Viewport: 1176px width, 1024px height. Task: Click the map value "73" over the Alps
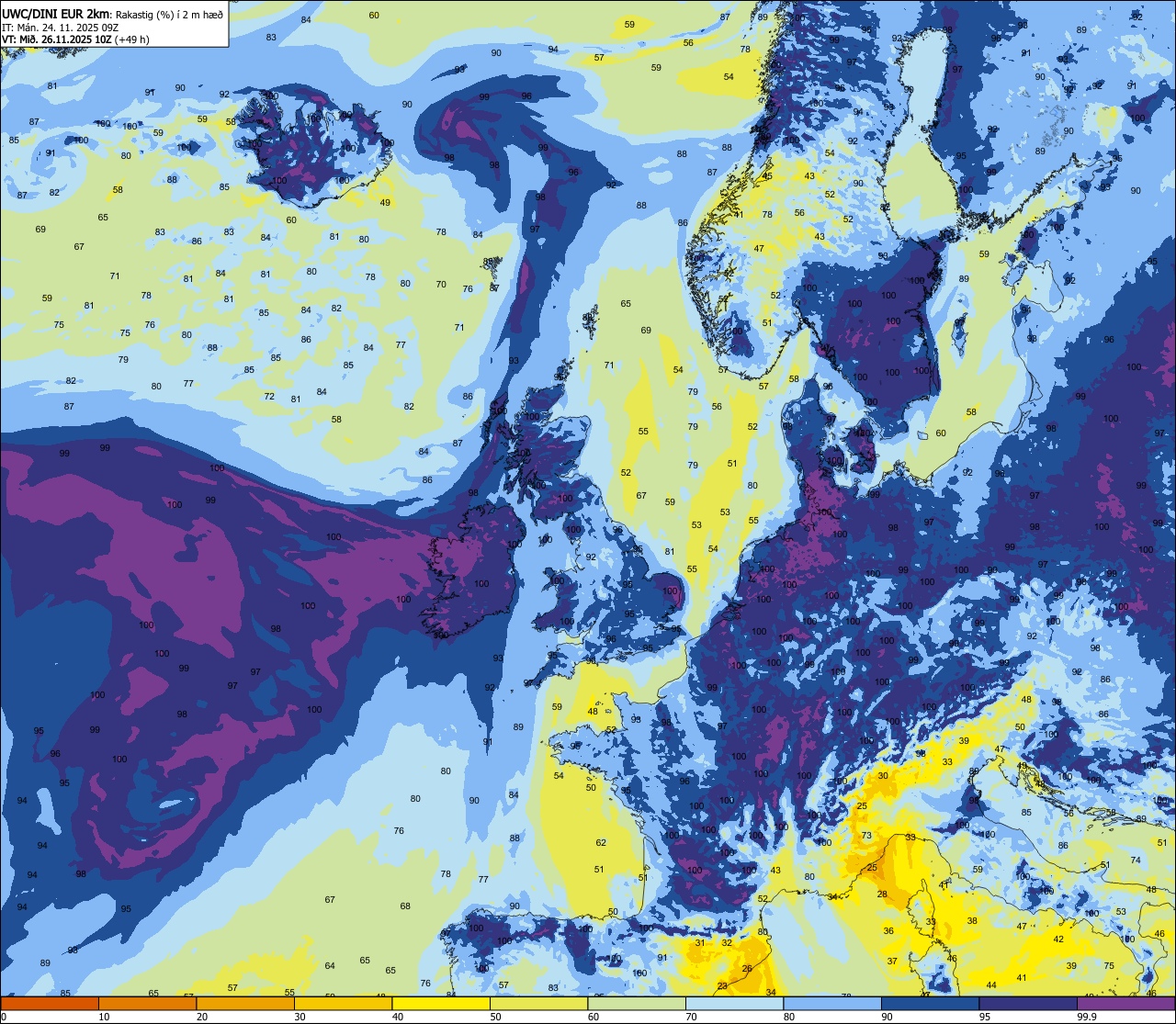866,836
